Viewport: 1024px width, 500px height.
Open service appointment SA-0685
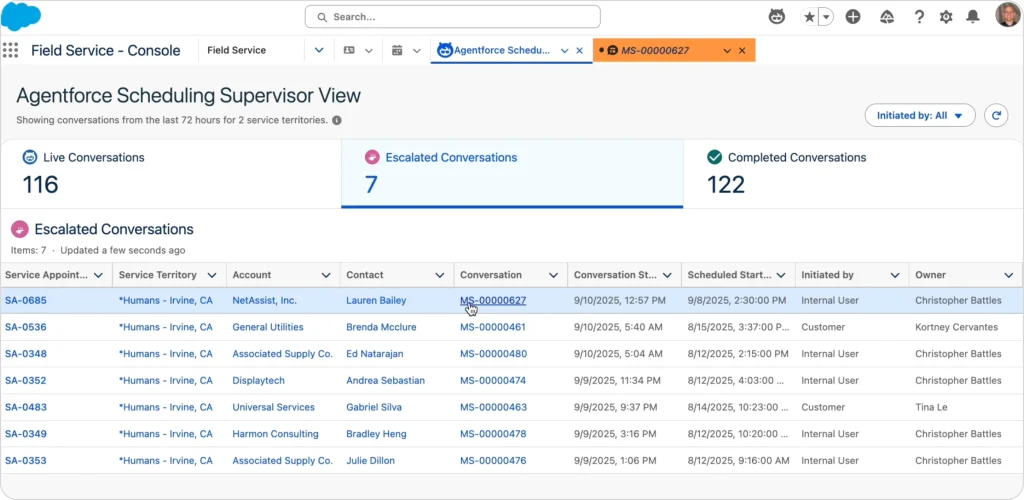[x=25, y=300]
